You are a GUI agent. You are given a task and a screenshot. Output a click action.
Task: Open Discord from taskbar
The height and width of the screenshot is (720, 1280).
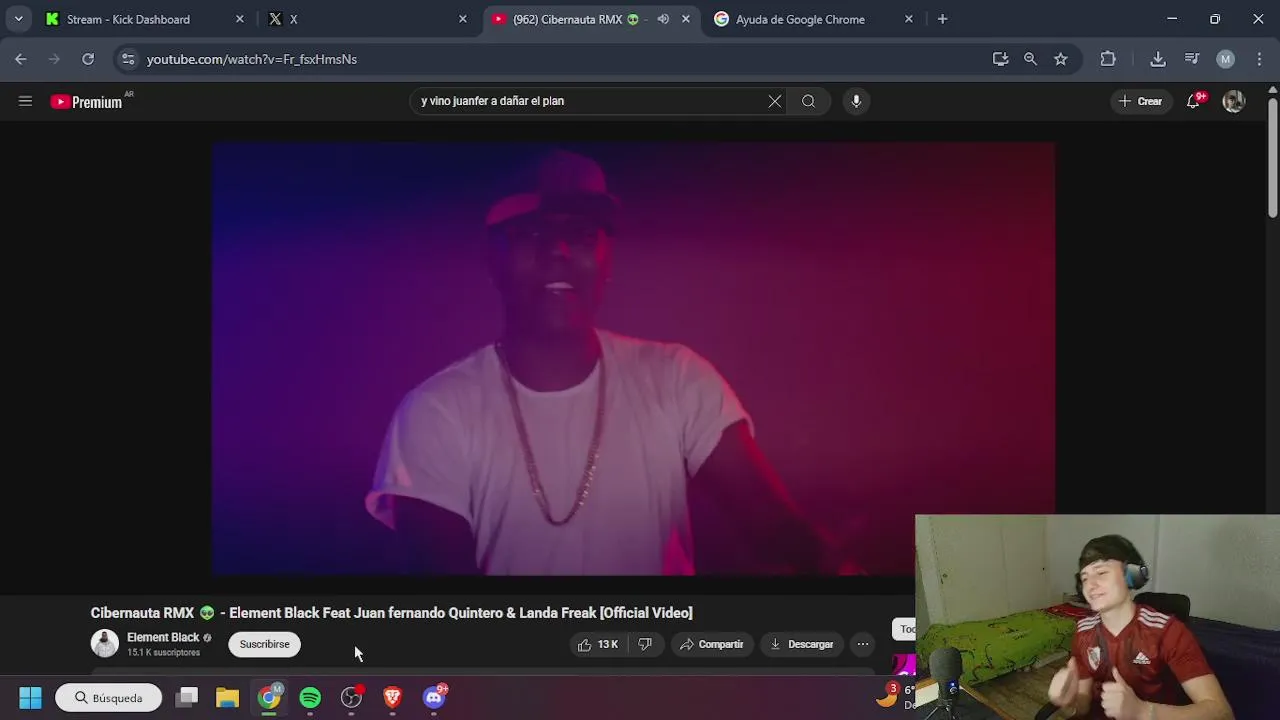tap(434, 698)
